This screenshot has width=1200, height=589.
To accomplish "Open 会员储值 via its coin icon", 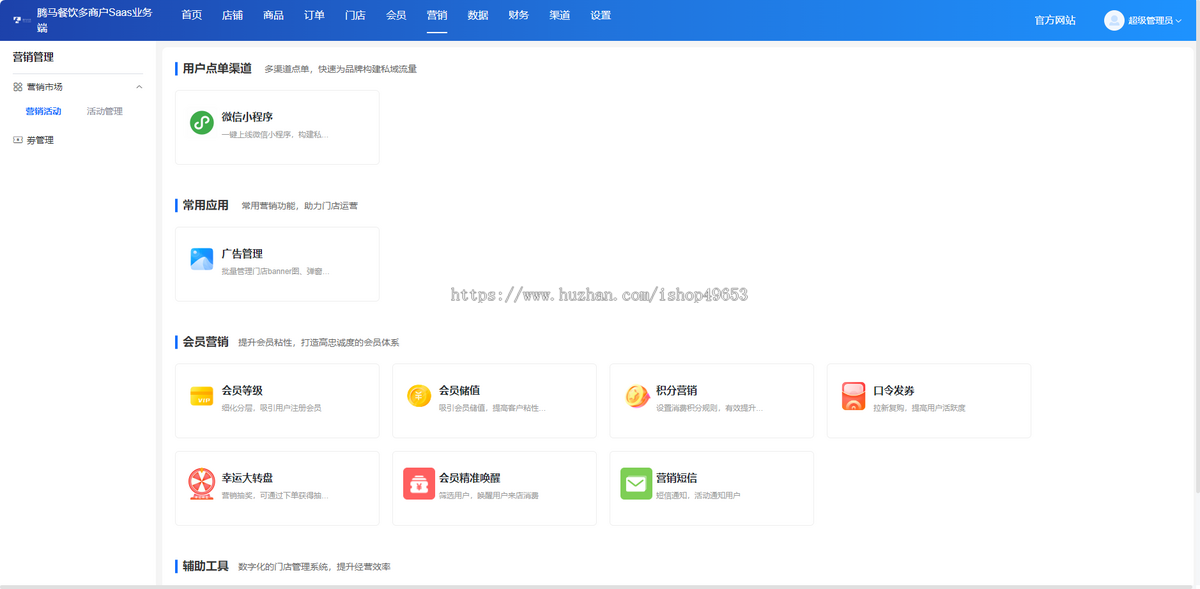I will point(418,397).
